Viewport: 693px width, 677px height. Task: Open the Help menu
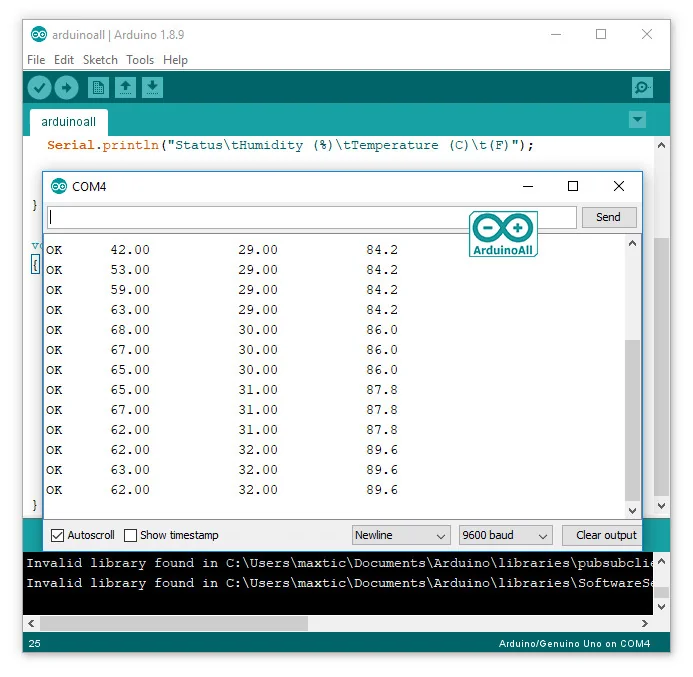[x=175, y=60]
